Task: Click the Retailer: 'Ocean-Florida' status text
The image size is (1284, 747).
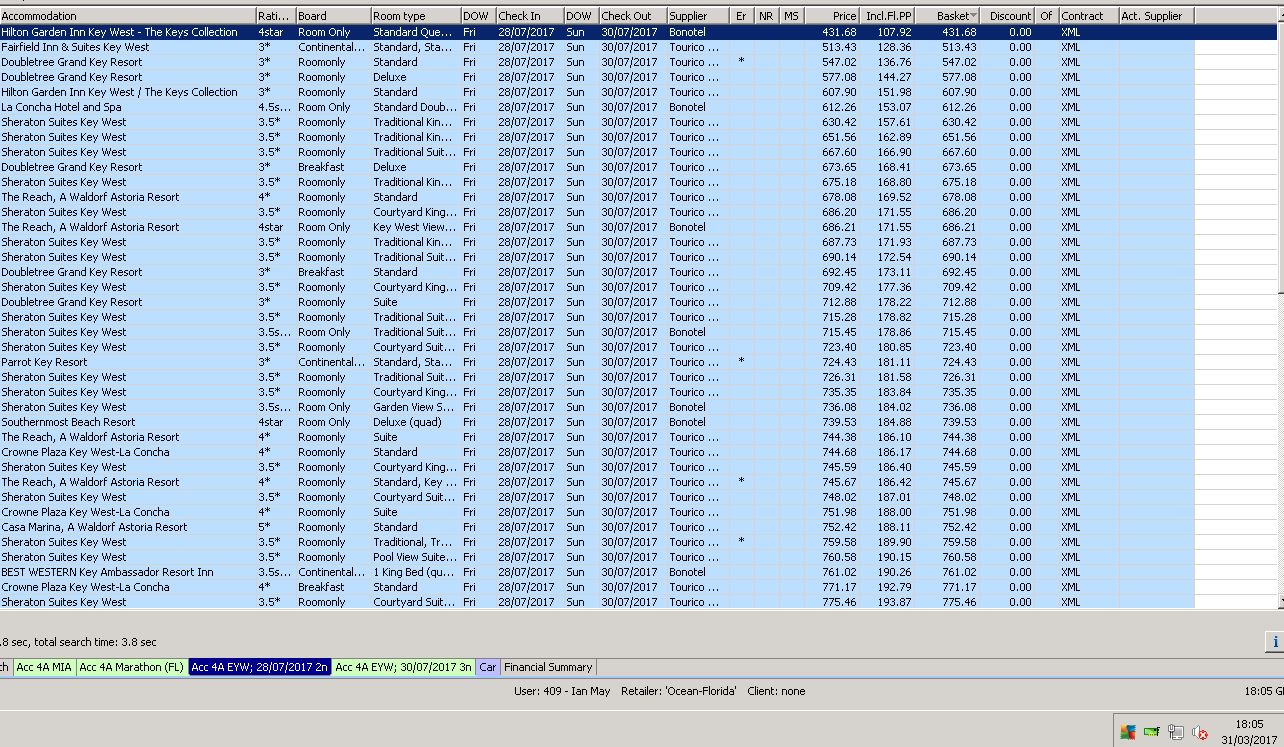Action: (x=679, y=691)
